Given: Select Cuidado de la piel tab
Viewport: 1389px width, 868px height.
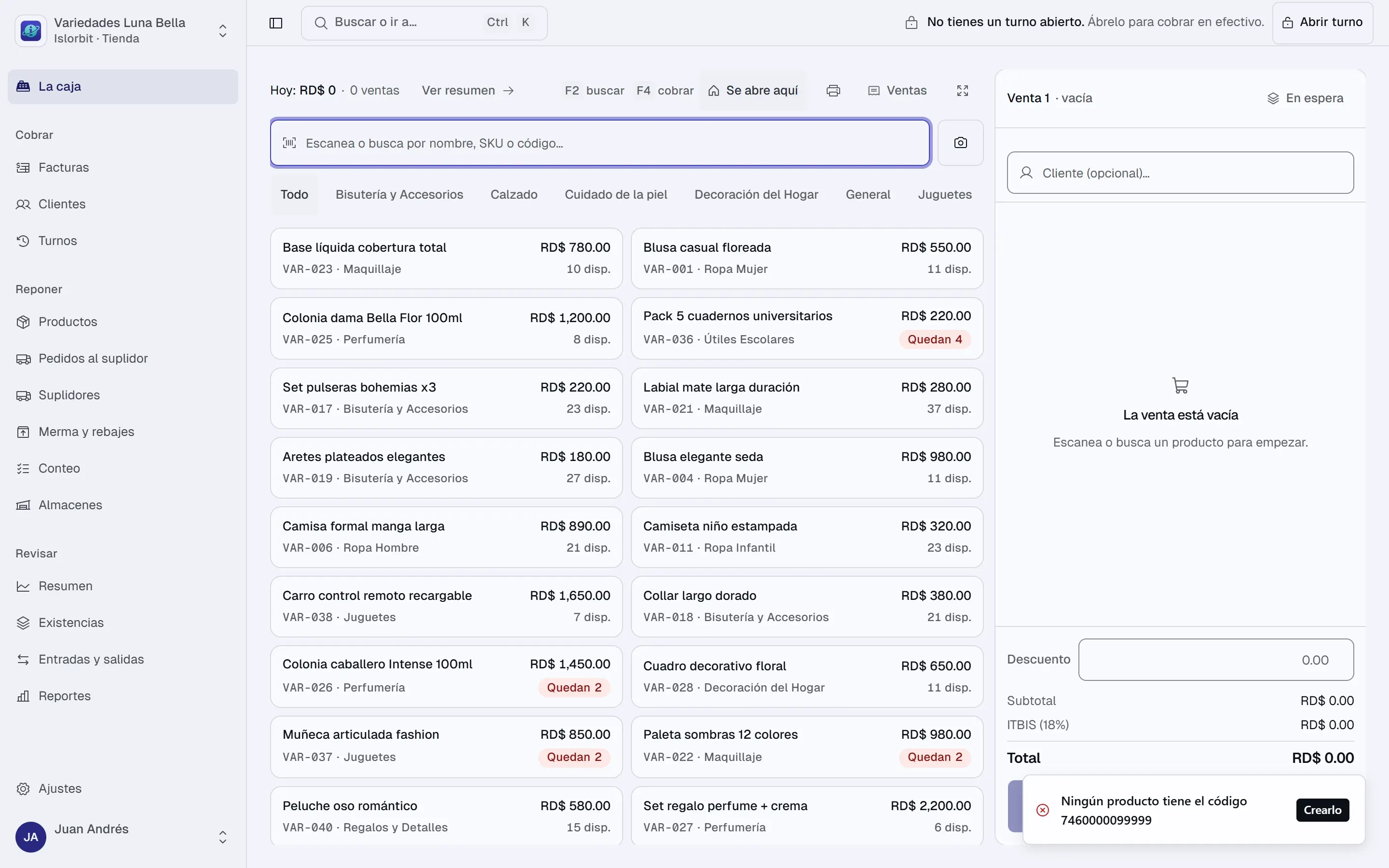Looking at the screenshot, I should (x=616, y=195).
